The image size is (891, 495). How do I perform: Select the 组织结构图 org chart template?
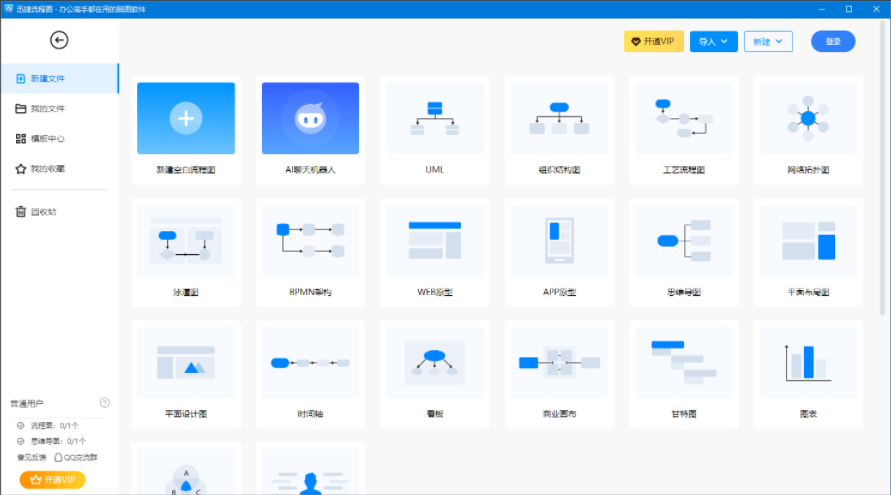pyautogui.click(x=559, y=128)
